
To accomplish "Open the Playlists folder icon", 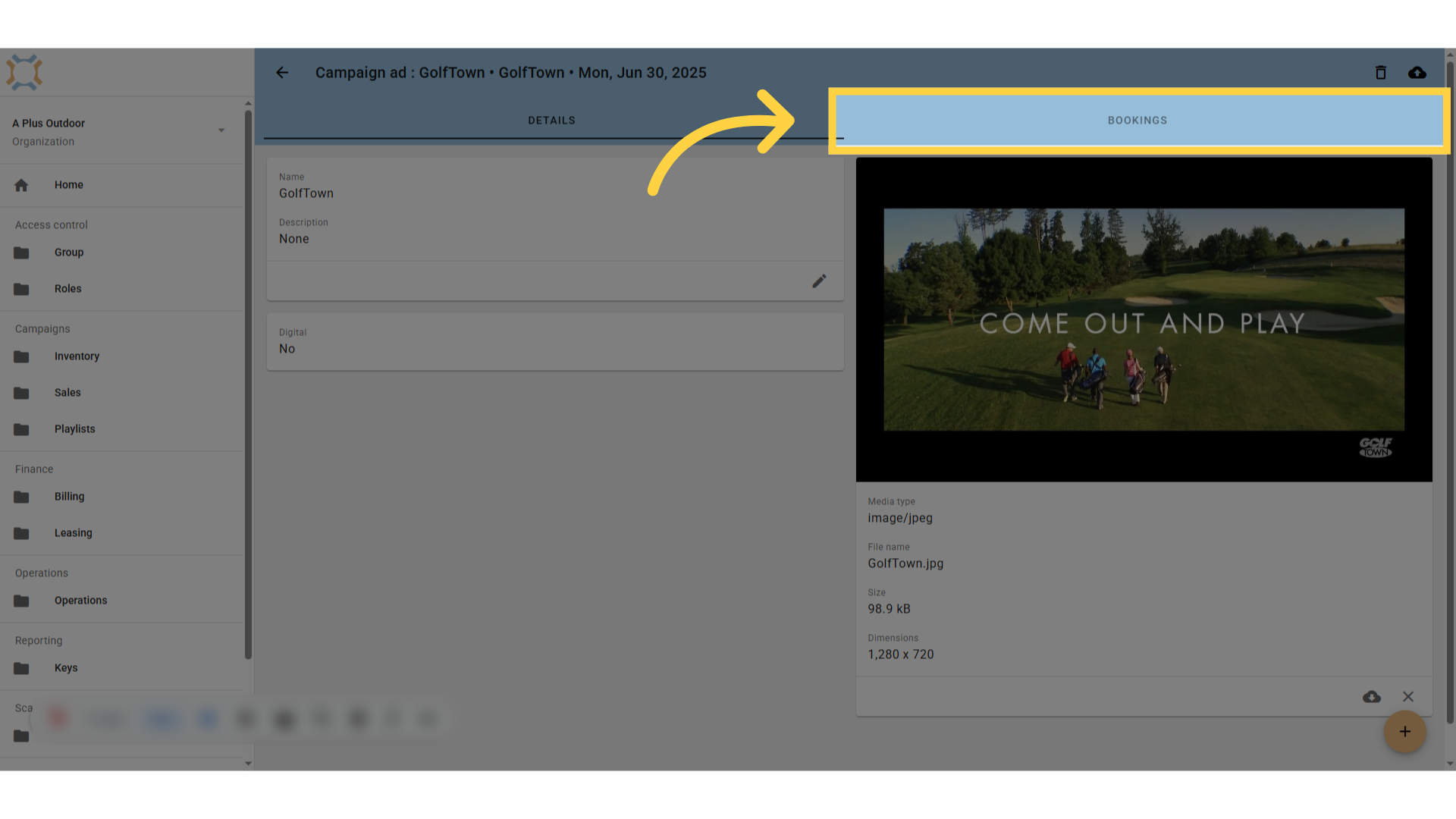I will pyautogui.click(x=21, y=429).
